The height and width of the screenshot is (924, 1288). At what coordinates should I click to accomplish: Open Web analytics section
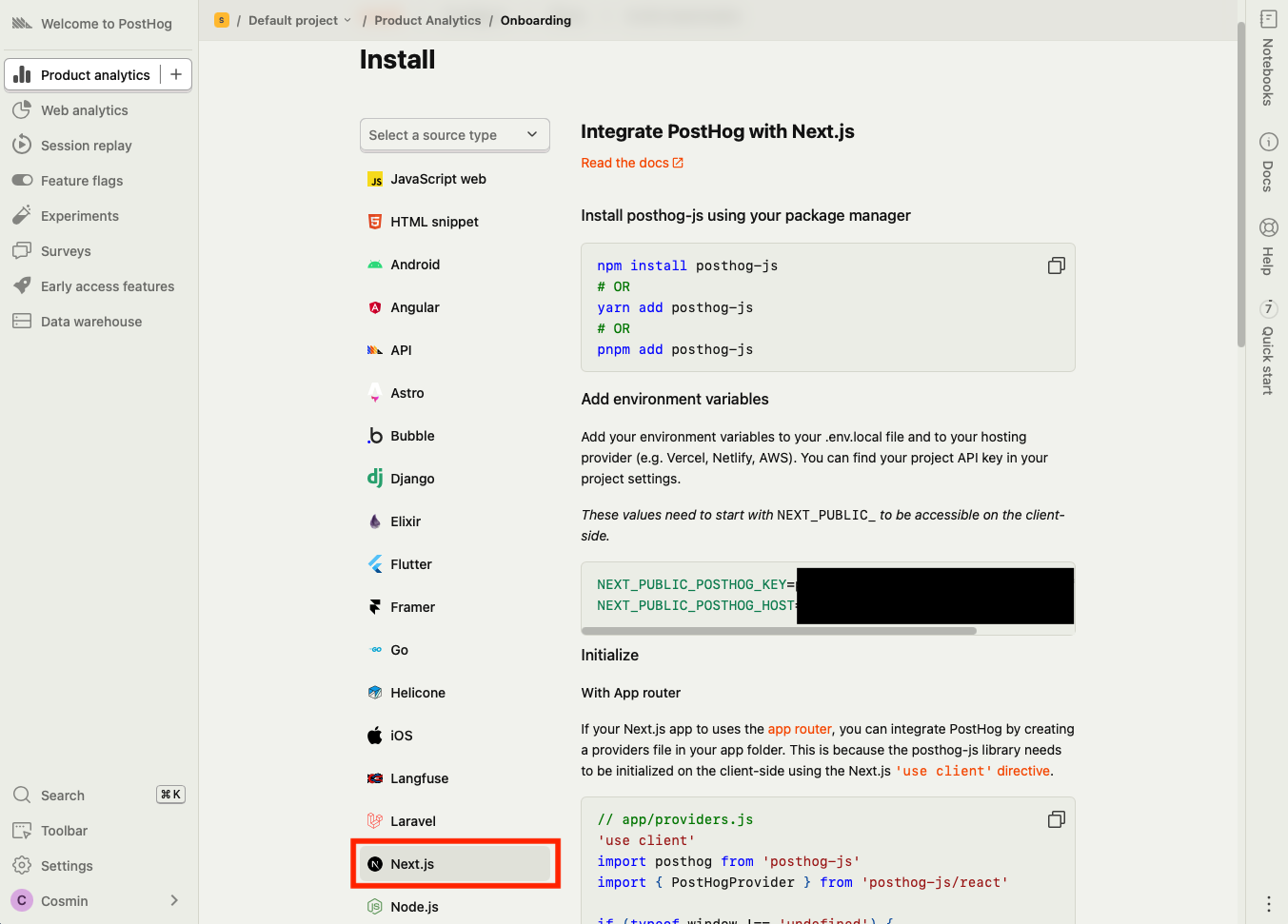99,110
